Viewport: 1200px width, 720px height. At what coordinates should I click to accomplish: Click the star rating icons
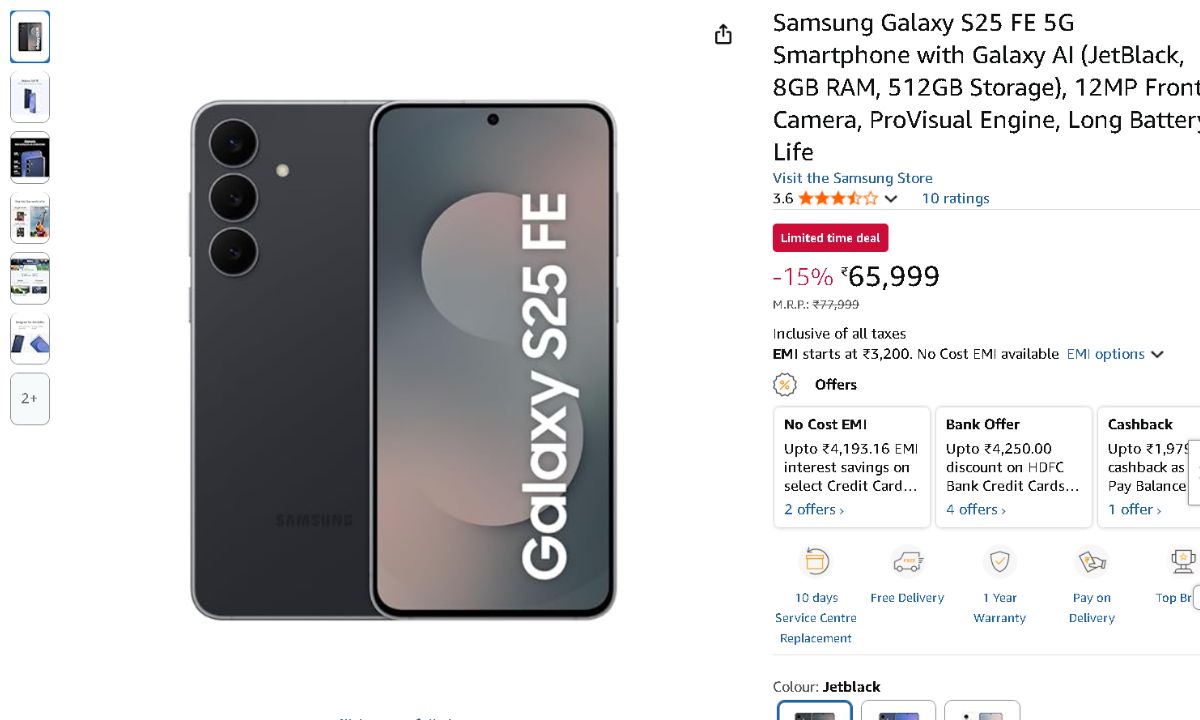pyautogui.click(x=837, y=198)
